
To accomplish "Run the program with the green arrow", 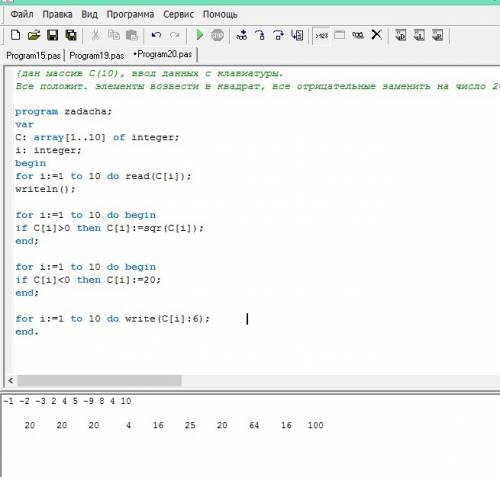I will (x=200, y=35).
